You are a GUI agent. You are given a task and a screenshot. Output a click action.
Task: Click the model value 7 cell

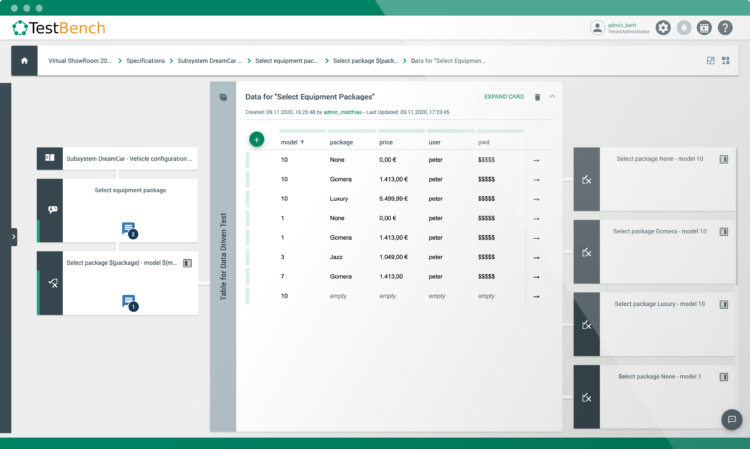tap(283, 276)
